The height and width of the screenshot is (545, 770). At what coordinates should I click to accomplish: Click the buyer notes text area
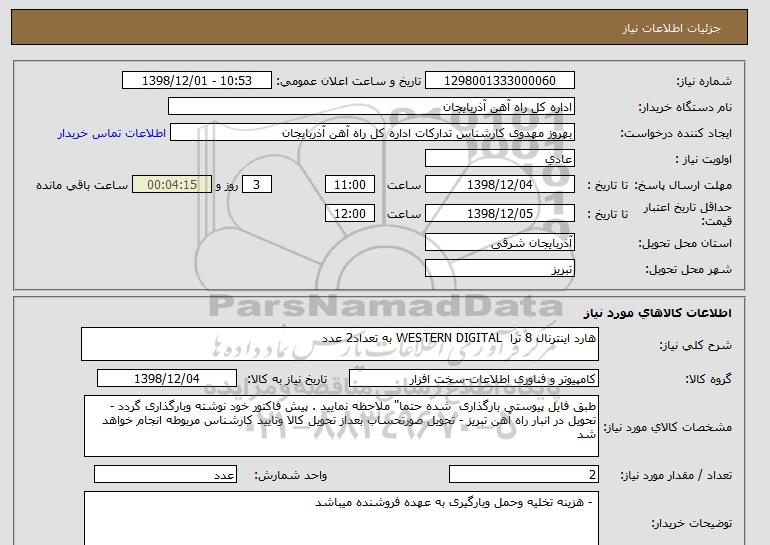(x=341, y=518)
